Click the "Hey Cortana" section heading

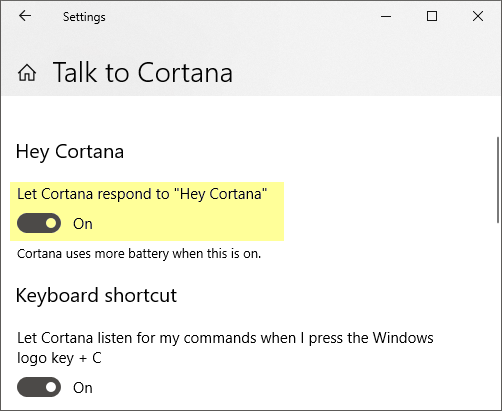pyautogui.click(x=70, y=152)
